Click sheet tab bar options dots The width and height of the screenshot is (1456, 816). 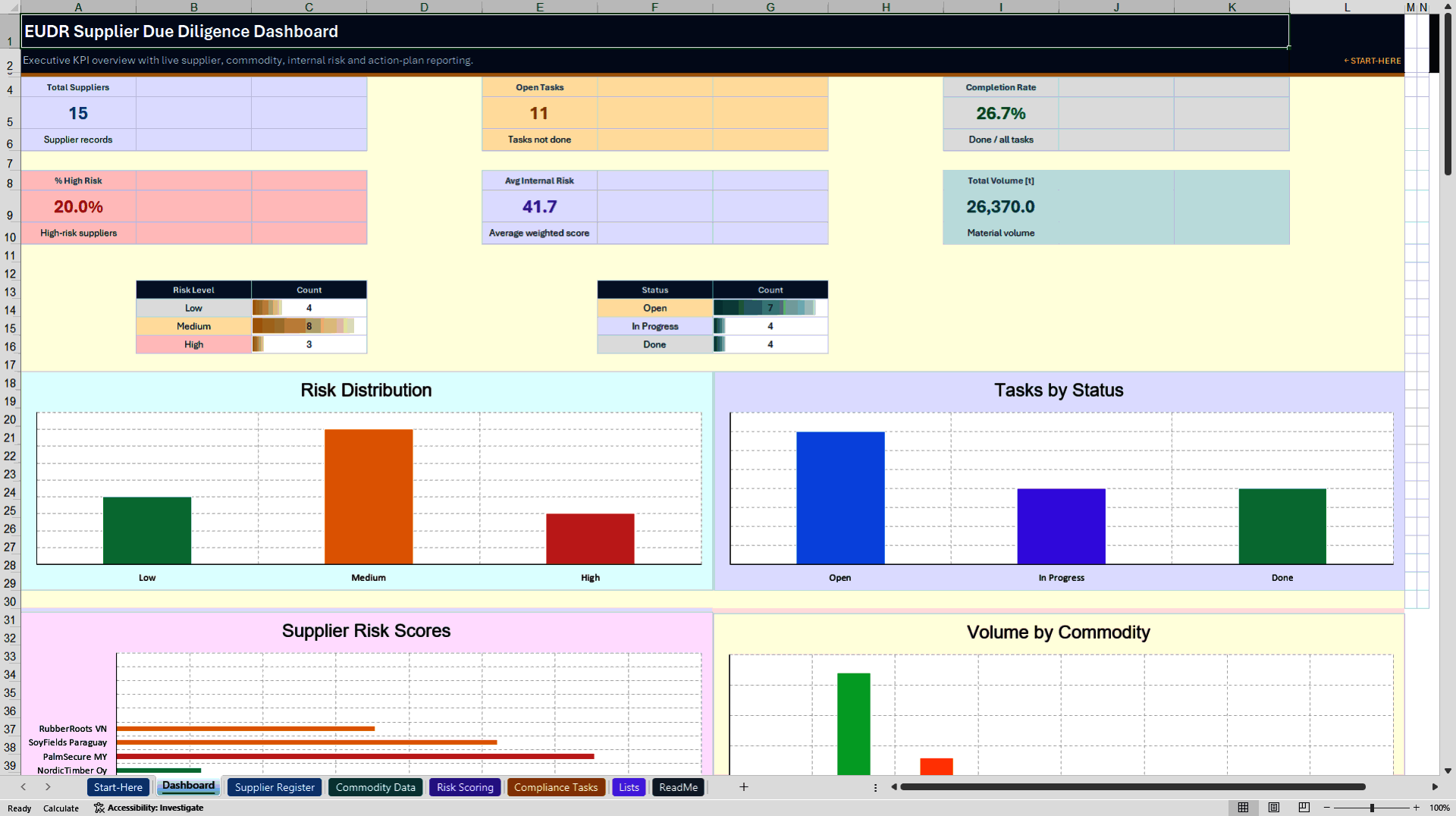[x=875, y=787]
